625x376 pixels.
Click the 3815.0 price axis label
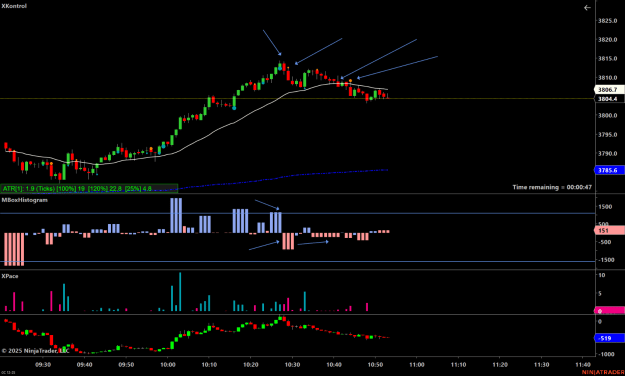[607, 59]
